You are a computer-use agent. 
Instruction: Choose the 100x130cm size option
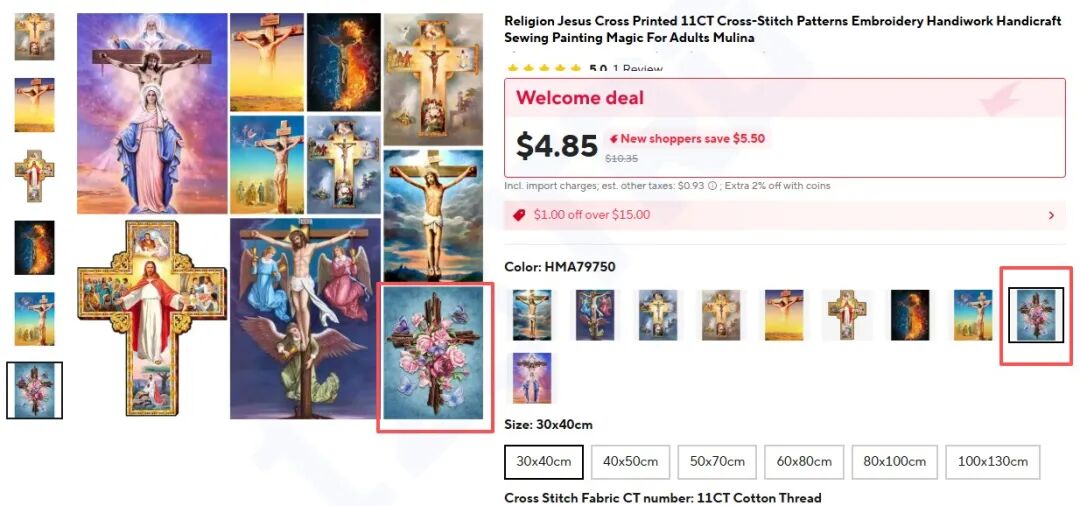click(x=993, y=462)
